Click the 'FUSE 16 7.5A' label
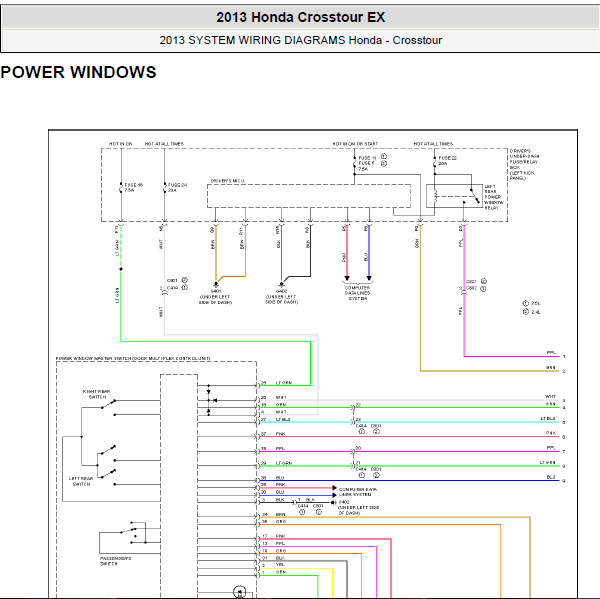Screen dimensions: 600x599 134,188
